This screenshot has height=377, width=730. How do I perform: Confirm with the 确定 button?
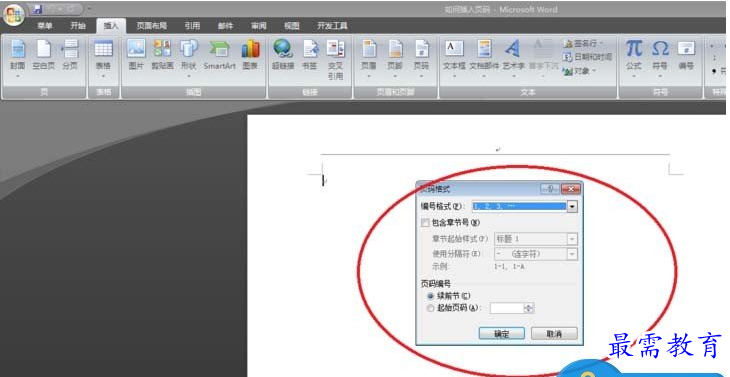(502, 334)
